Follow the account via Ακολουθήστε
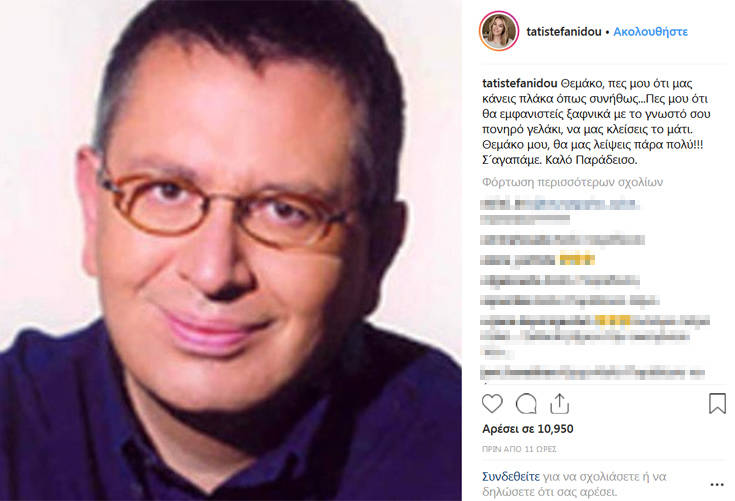This screenshot has height=501, width=735. (x=651, y=32)
